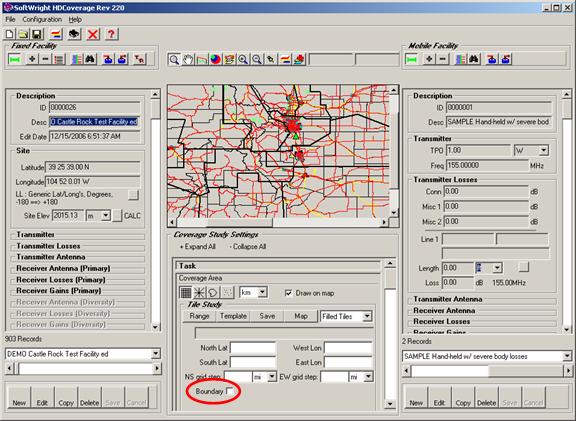Click the Save tab in Tile Study
Image resolution: width=576 pixels, height=421 pixels.
267,316
